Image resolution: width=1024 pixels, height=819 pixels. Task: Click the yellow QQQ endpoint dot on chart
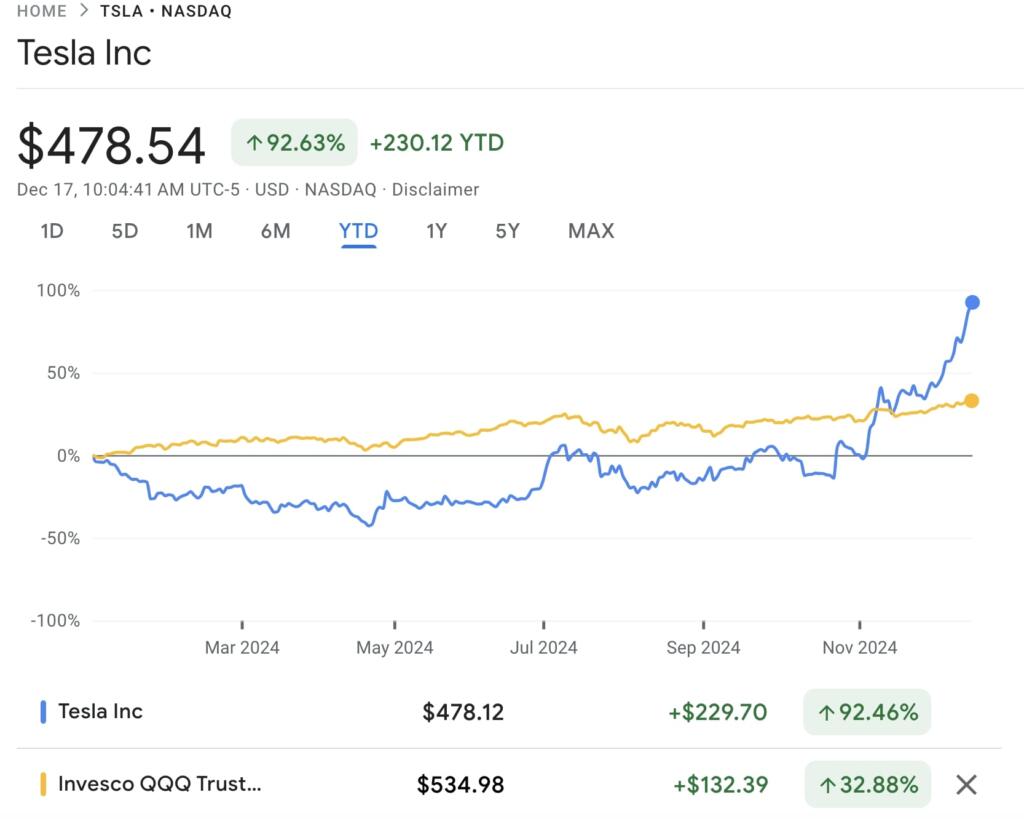(971, 401)
